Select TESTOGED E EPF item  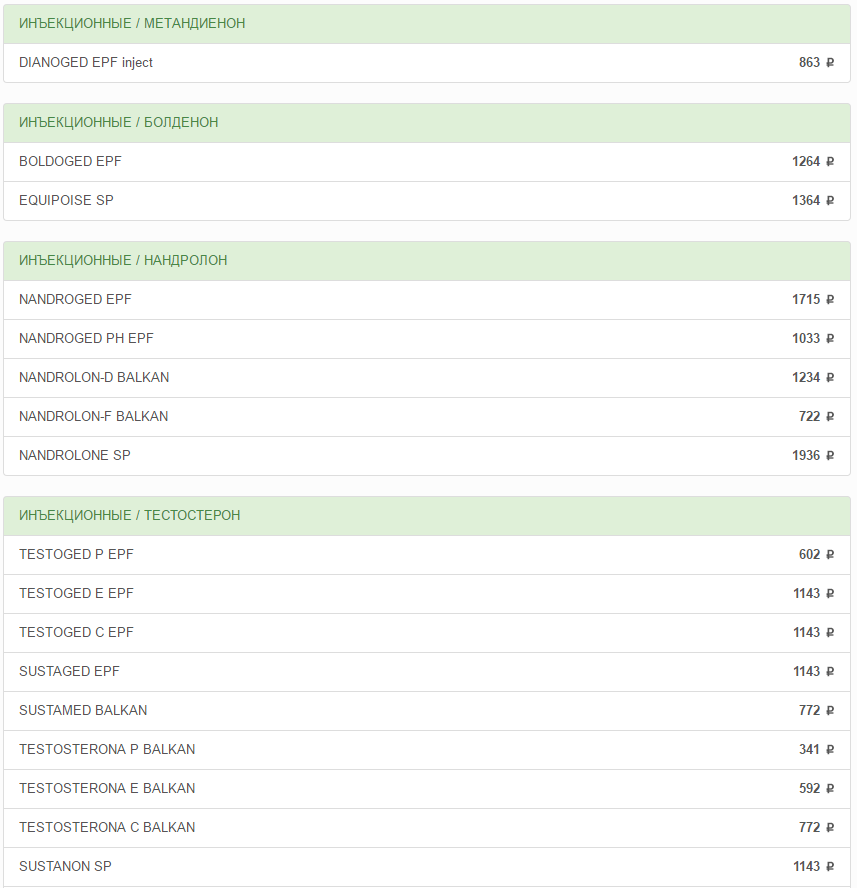[x=76, y=594]
